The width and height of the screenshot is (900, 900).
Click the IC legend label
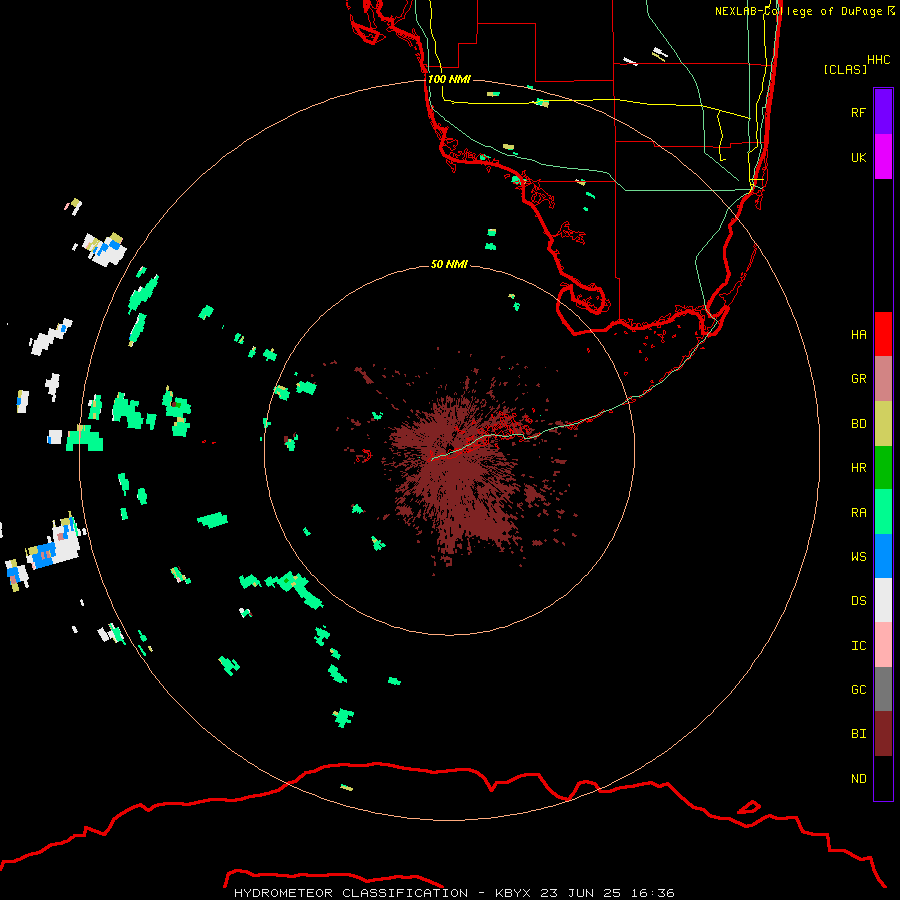click(858, 645)
